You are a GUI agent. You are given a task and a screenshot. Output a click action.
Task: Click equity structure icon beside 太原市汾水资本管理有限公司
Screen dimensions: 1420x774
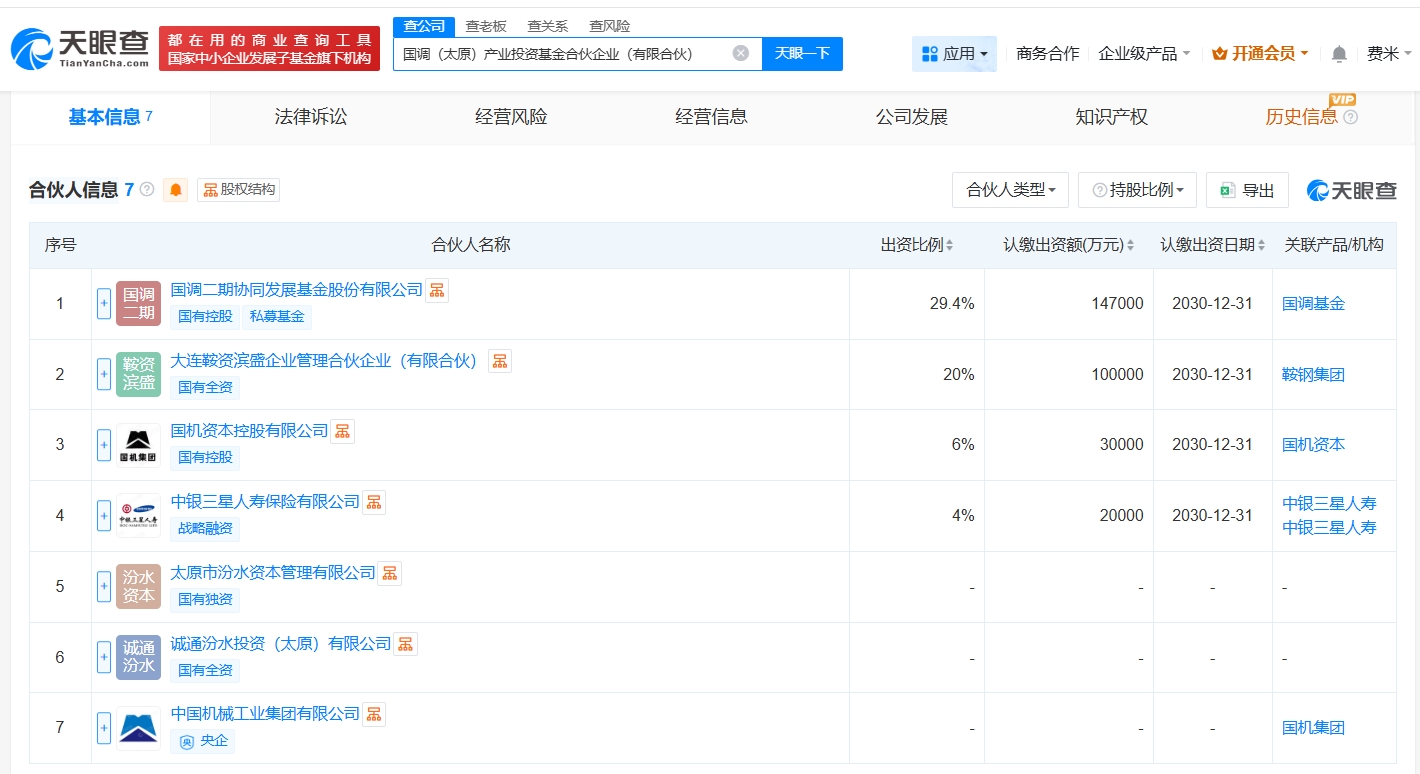coord(390,573)
